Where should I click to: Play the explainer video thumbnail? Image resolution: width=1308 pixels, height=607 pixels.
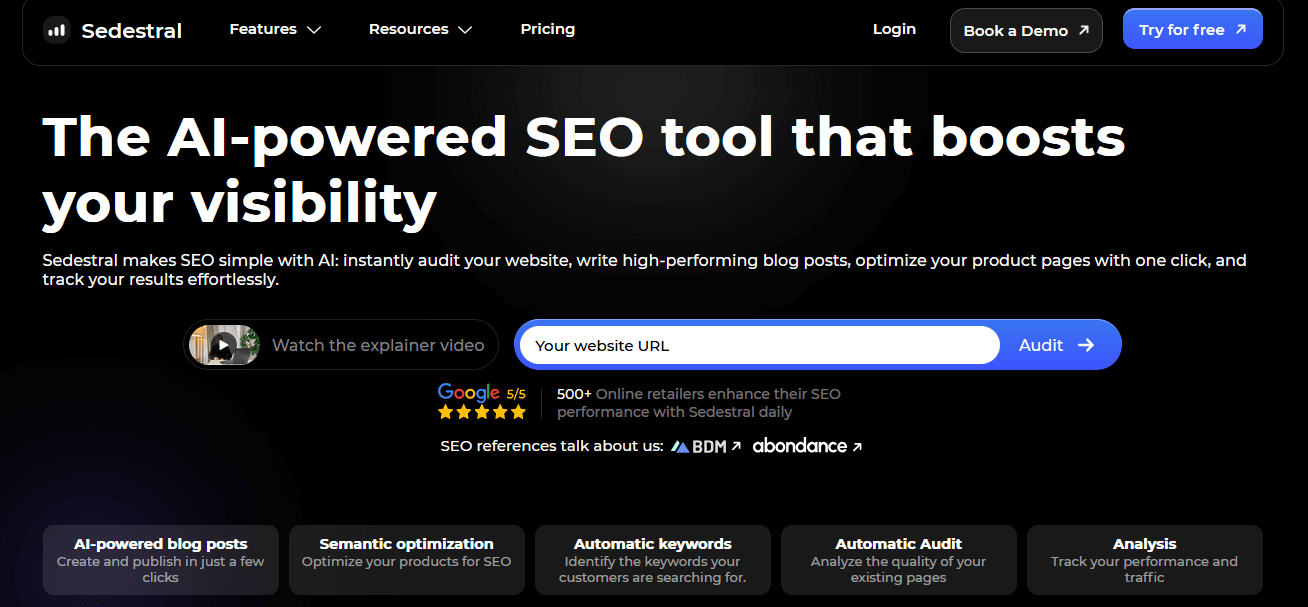(x=224, y=345)
